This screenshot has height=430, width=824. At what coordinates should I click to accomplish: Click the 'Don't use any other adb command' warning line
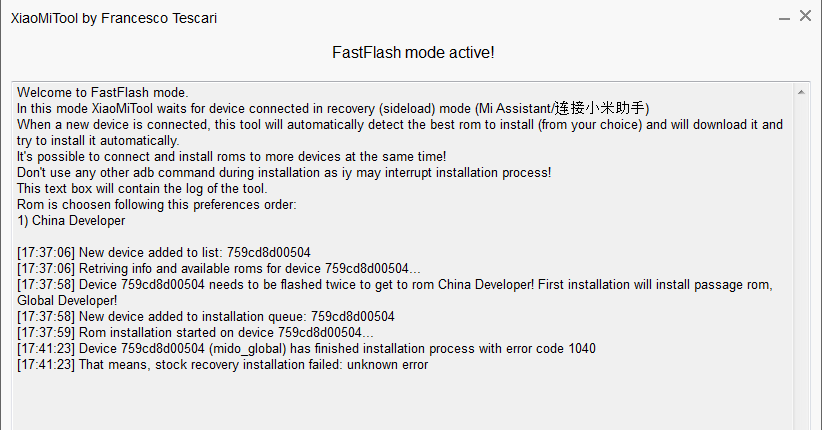[284, 172]
